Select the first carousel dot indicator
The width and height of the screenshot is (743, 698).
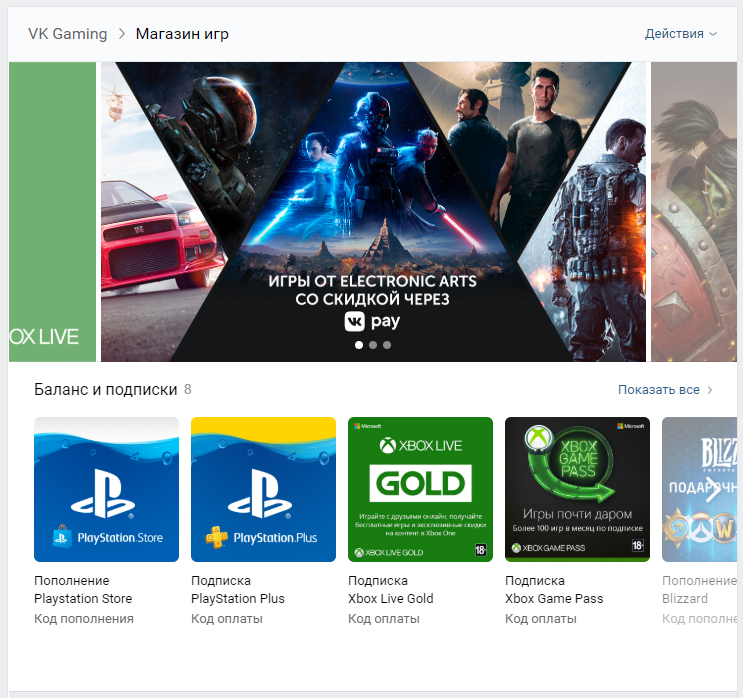click(359, 345)
